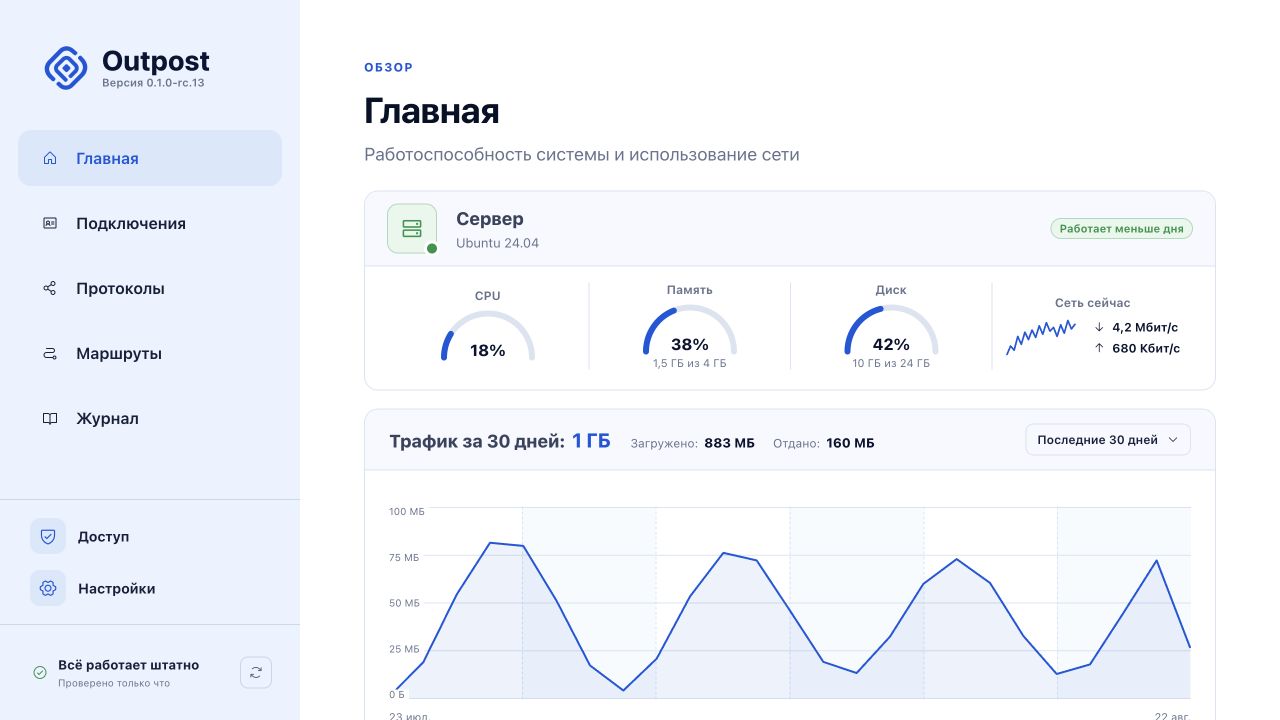Image resolution: width=1280 pixels, height=720 pixels.
Task: Click the home icon beside Главная
Action: pyautogui.click(x=50, y=158)
